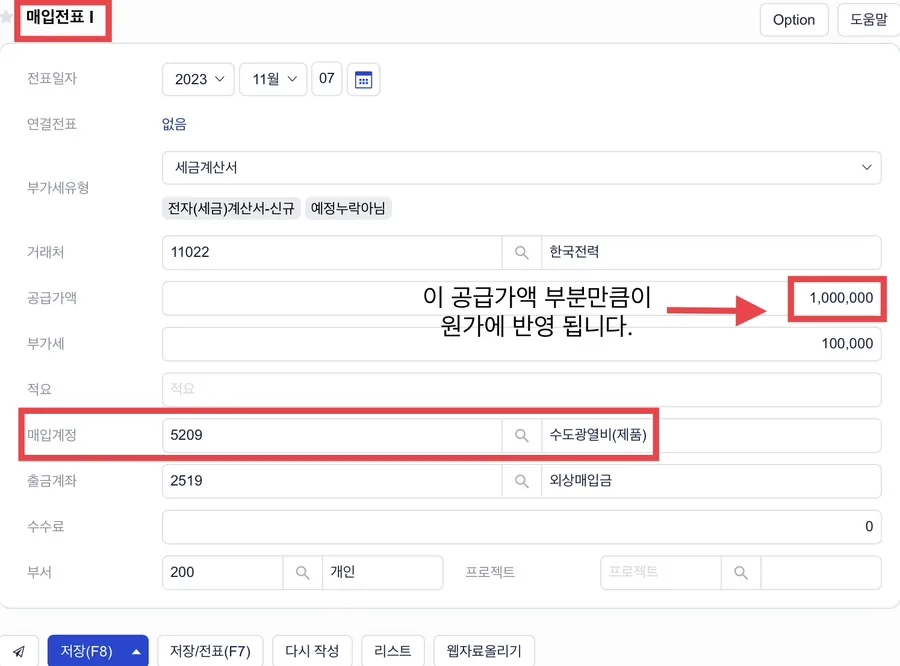900x666 pixels.
Task: Click the 도움말 help button
Action: [868, 20]
